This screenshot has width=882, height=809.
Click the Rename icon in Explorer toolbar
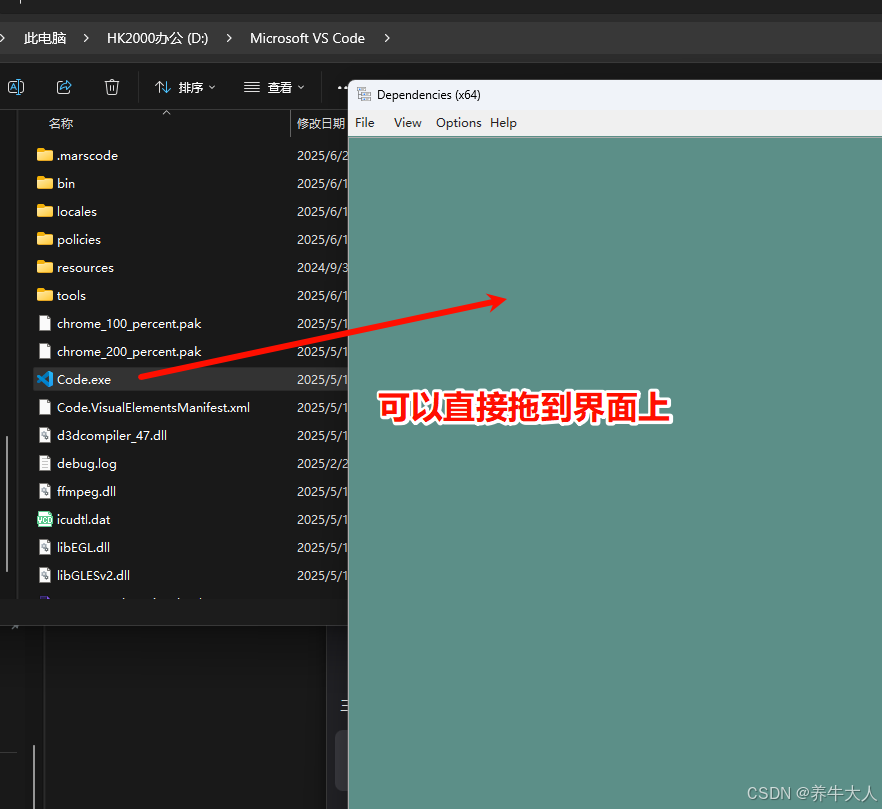coord(16,87)
